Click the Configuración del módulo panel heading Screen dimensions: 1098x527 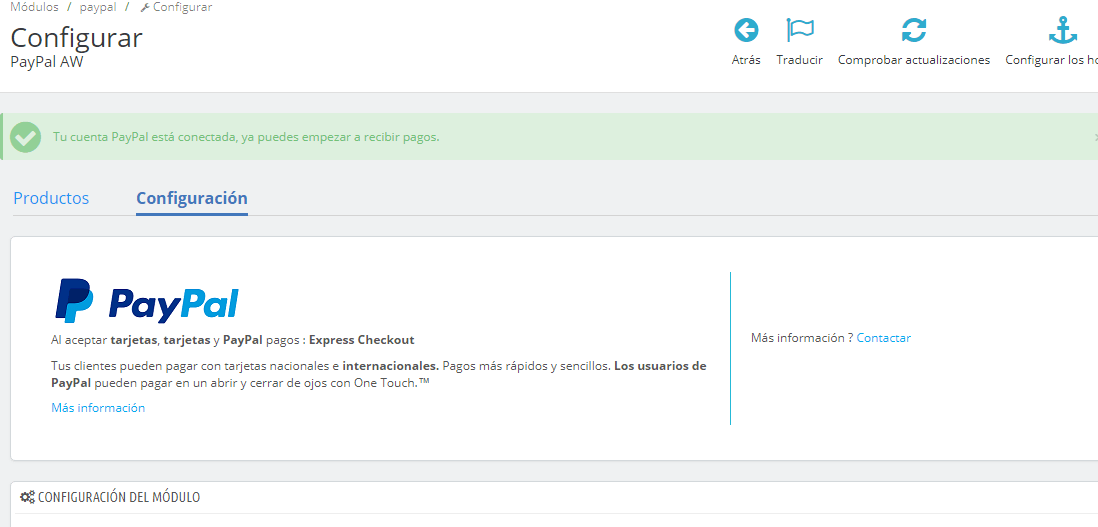[118, 498]
